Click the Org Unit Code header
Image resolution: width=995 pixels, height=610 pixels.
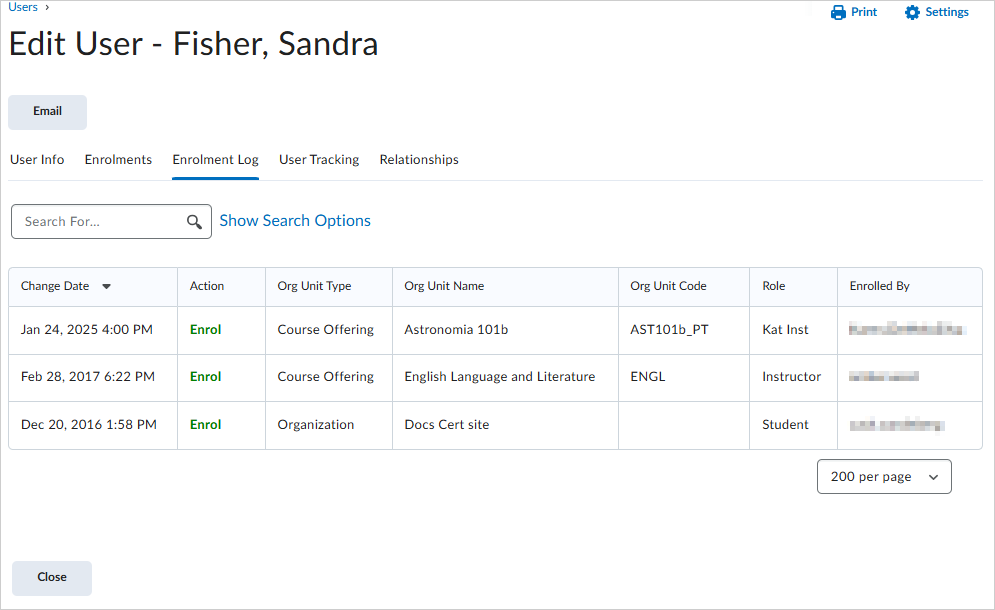[668, 286]
